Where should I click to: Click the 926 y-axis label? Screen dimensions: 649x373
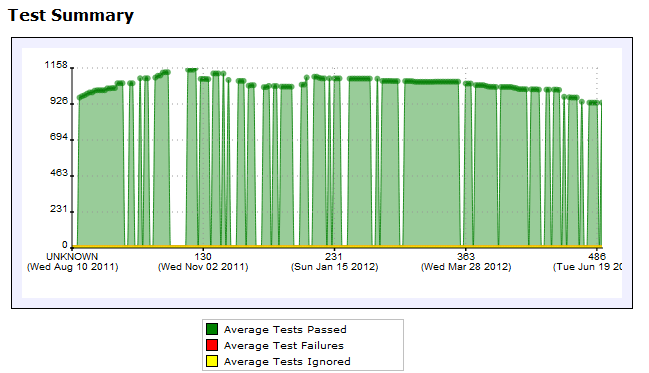tap(58, 101)
